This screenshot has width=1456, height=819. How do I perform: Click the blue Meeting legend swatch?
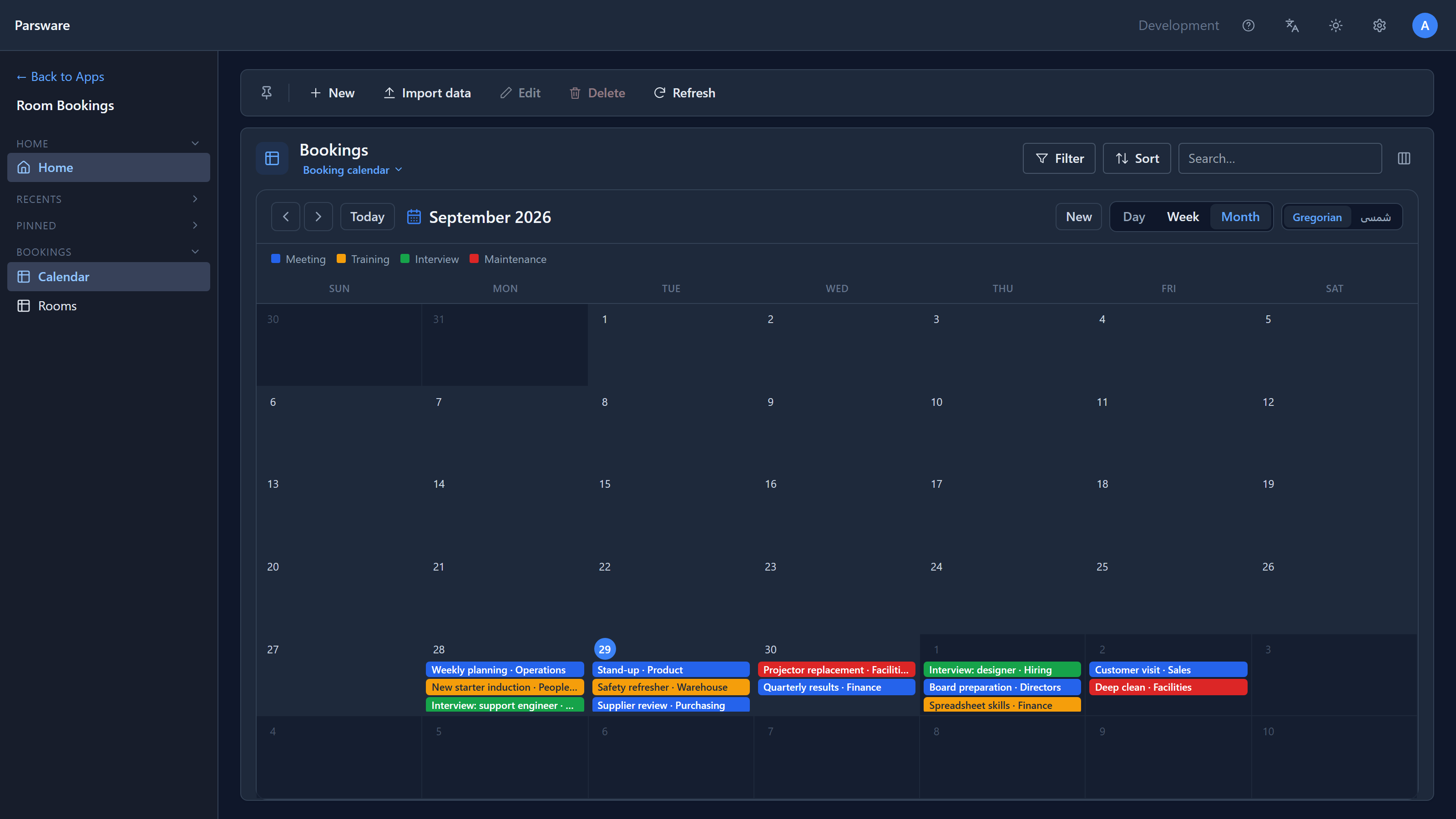[275, 259]
